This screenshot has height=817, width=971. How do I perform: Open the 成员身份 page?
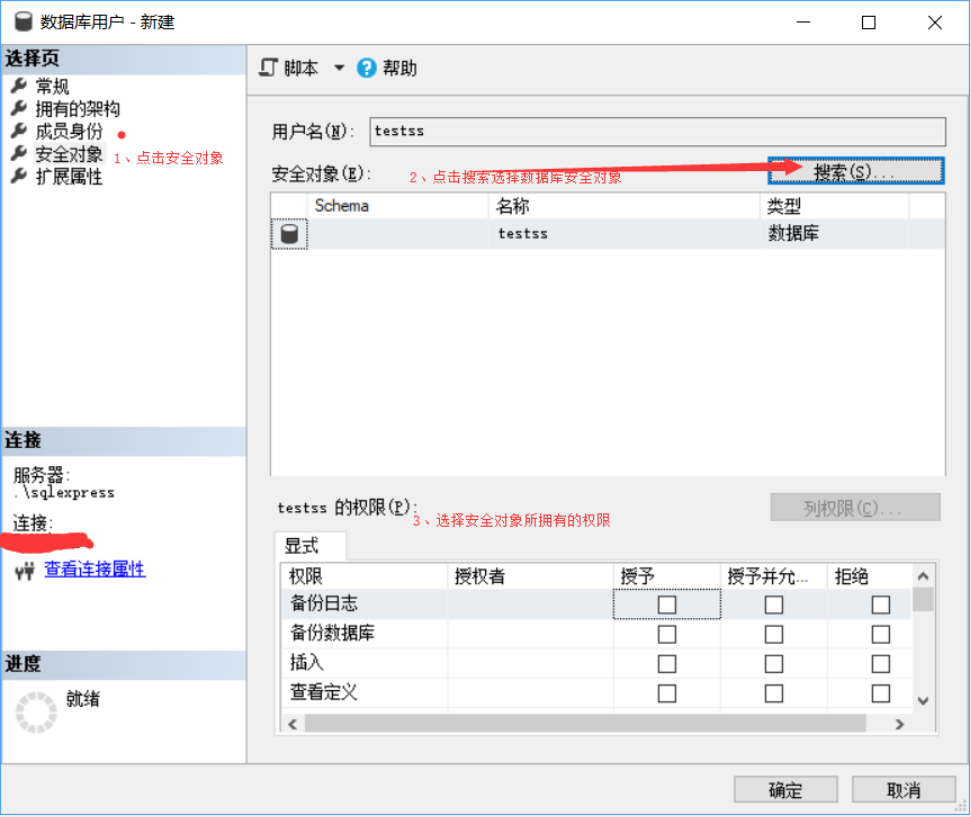click(x=69, y=131)
